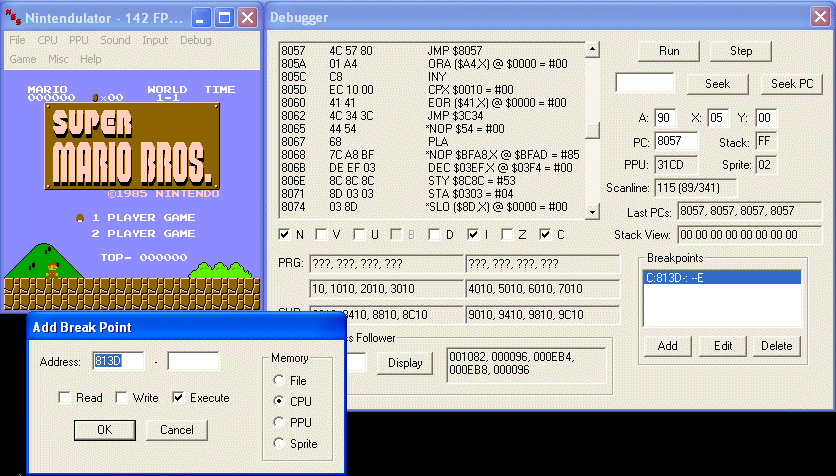Click the Sprite field showing 02
836x476 pixels.
pos(766,165)
